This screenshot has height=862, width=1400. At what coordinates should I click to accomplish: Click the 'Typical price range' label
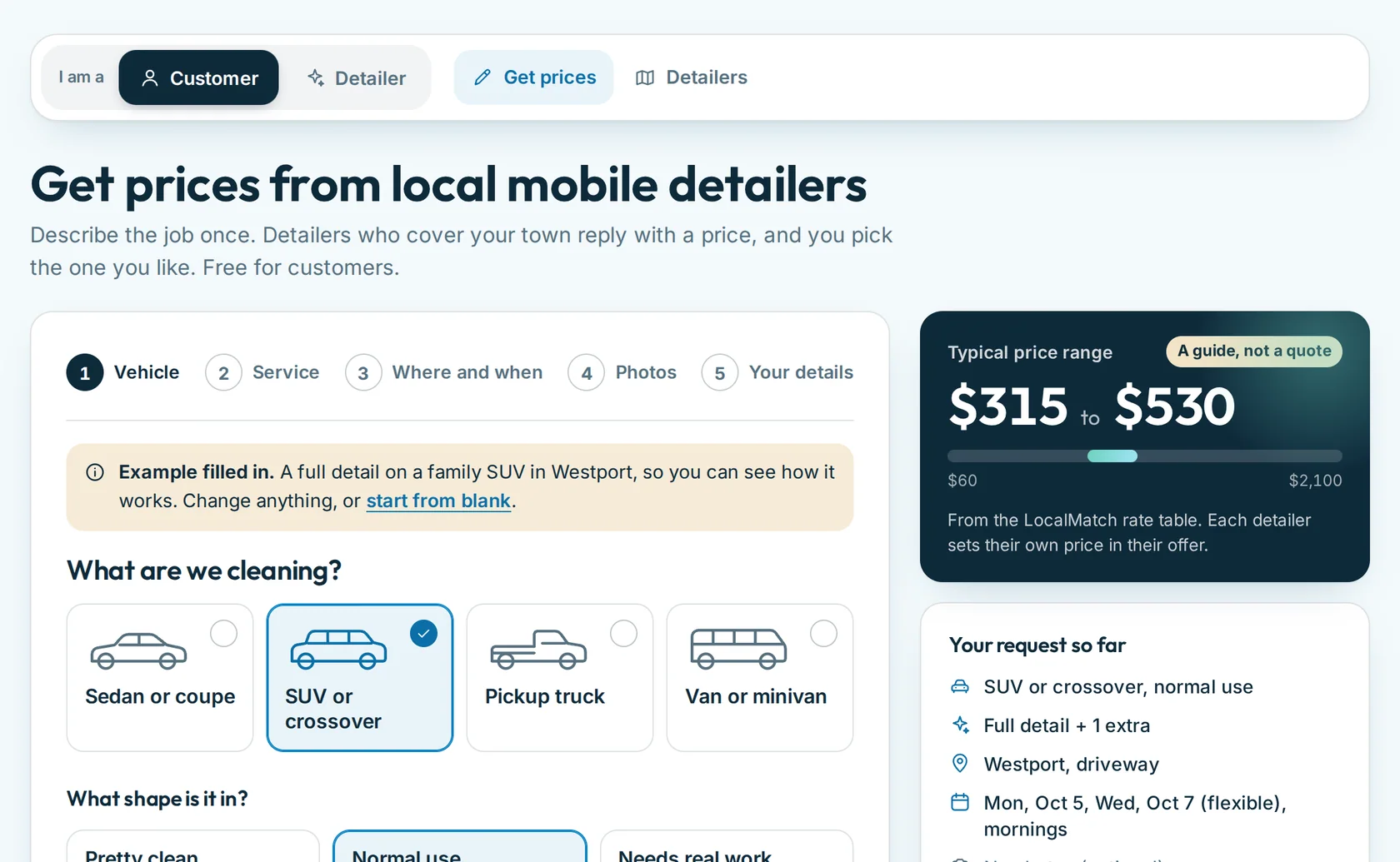[1030, 352]
